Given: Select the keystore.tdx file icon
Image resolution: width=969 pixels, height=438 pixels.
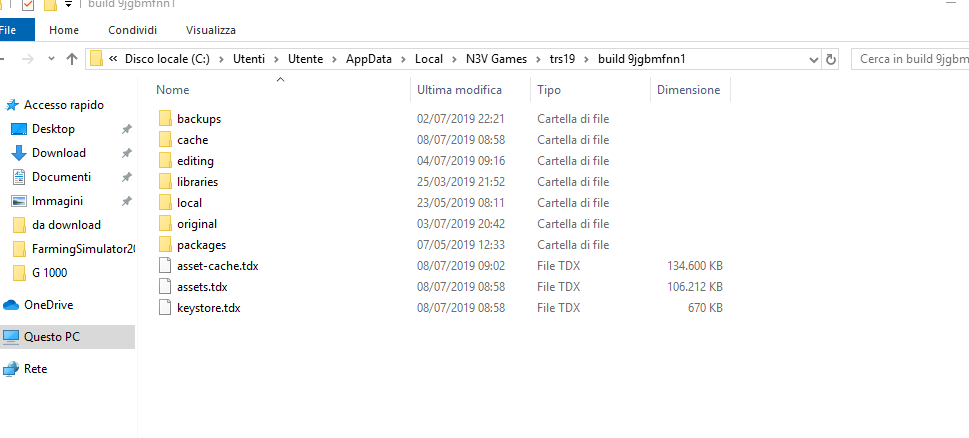Looking at the screenshot, I should pyautogui.click(x=164, y=308).
